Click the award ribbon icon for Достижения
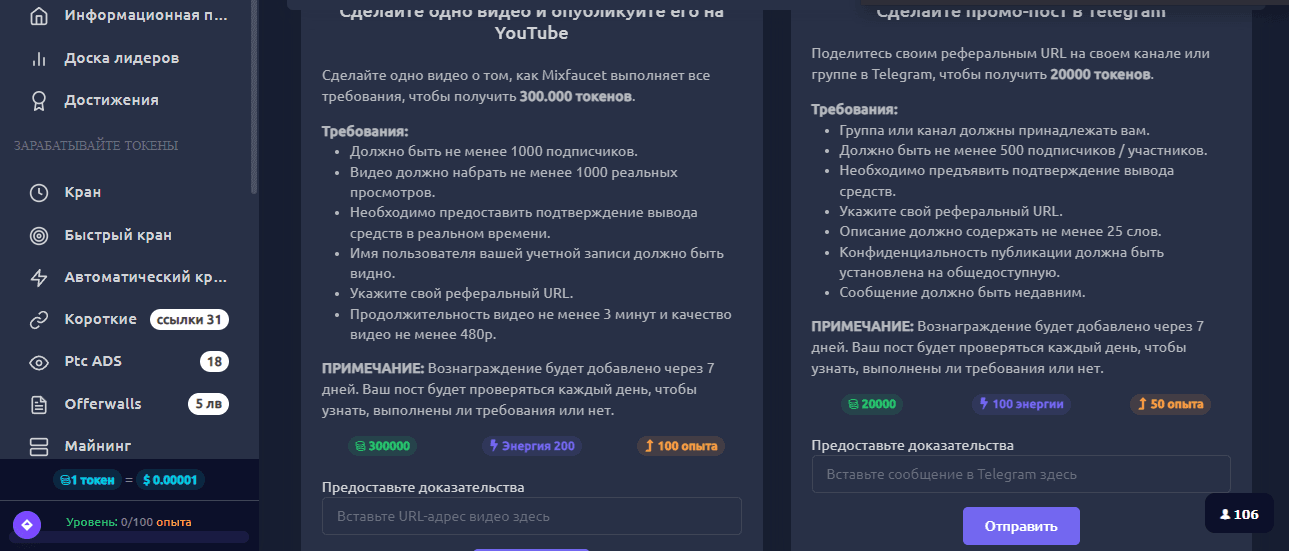Image resolution: width=1289 pixels, height=551 pixels. coord(39,100)
